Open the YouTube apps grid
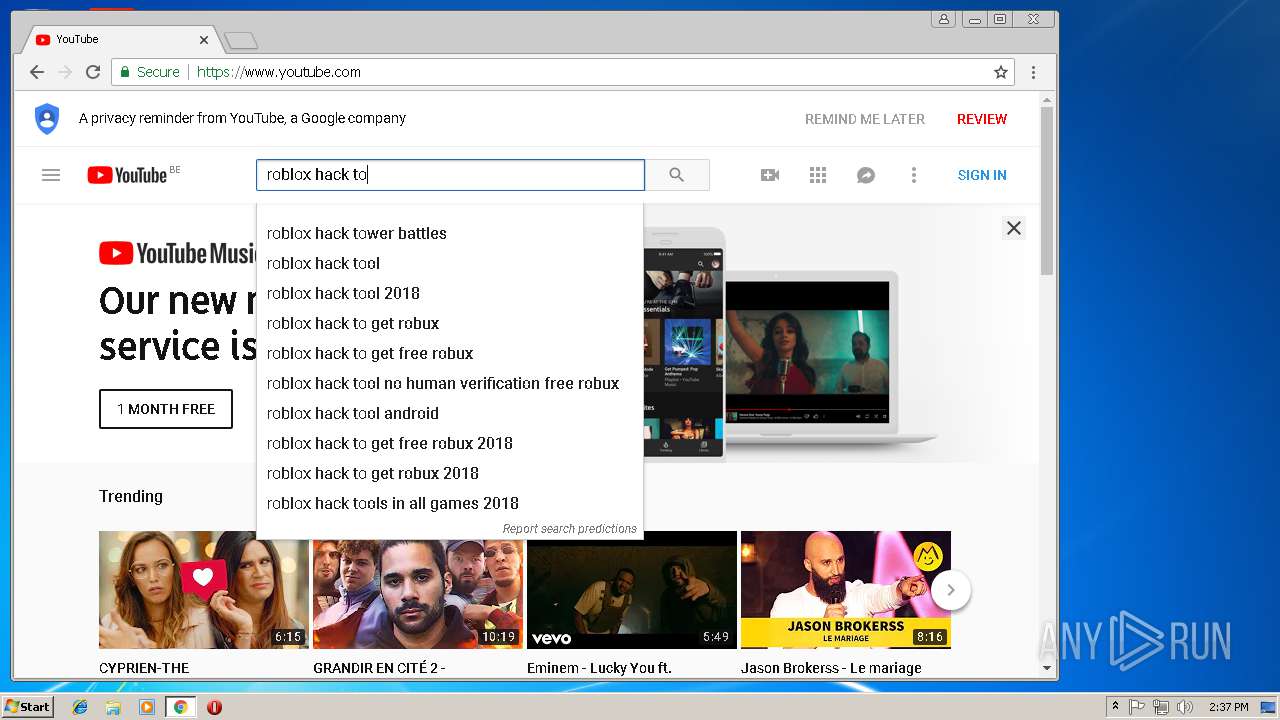Screen dimensions: 1280x720 pyautogui.click(x=818, y=175)
